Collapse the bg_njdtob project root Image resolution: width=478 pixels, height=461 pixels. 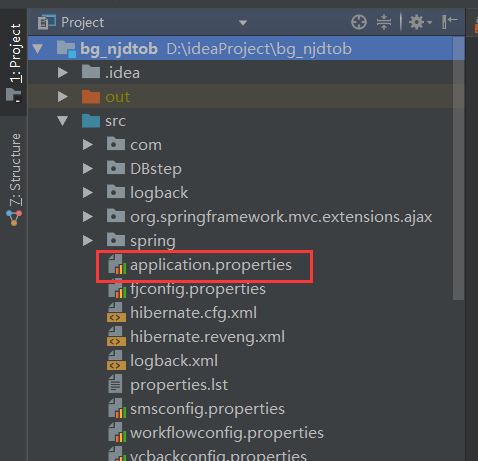pos(38,49)
